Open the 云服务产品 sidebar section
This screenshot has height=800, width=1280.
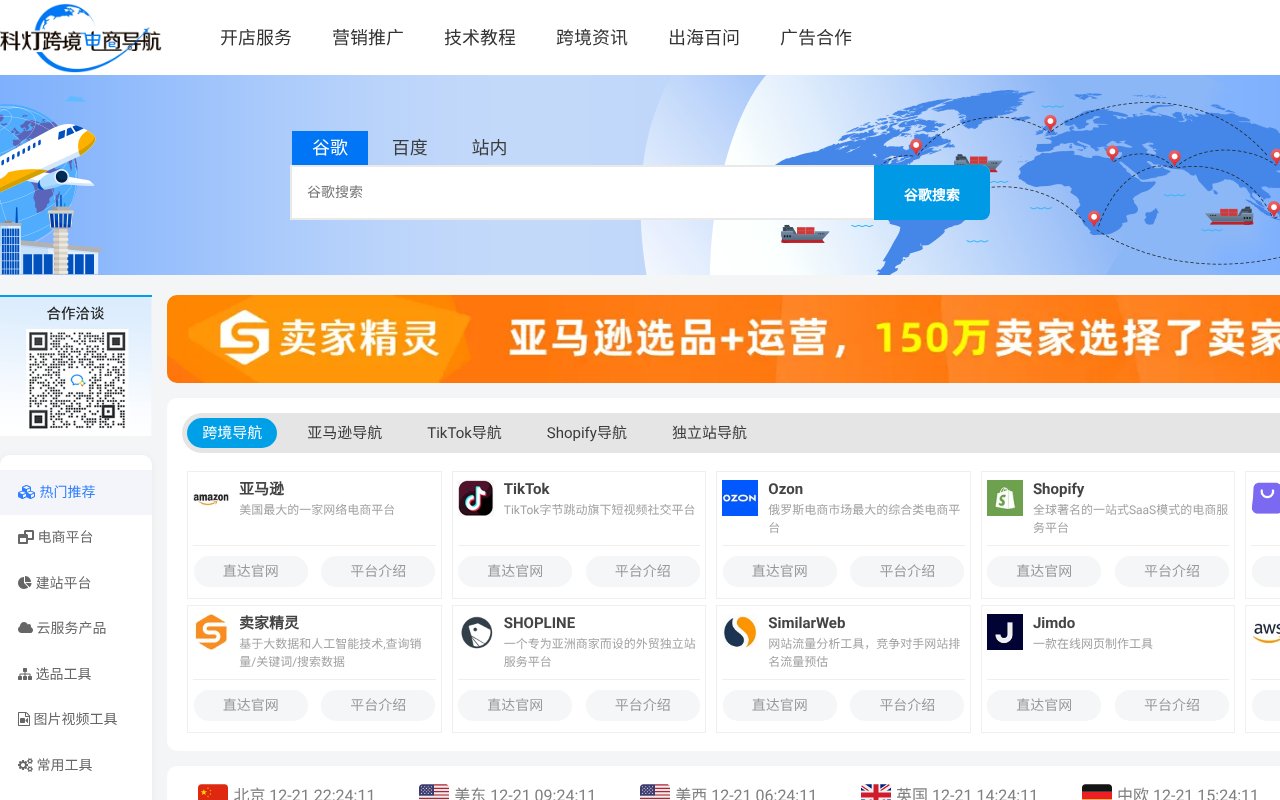pos(25,627)
